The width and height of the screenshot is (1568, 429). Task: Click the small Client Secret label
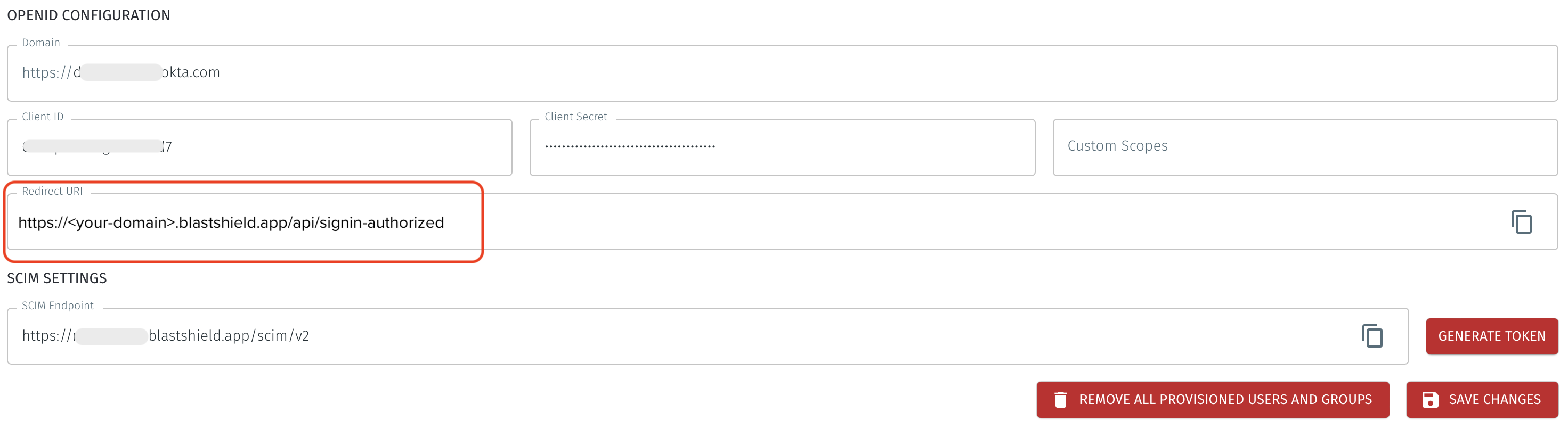point(575,116)
